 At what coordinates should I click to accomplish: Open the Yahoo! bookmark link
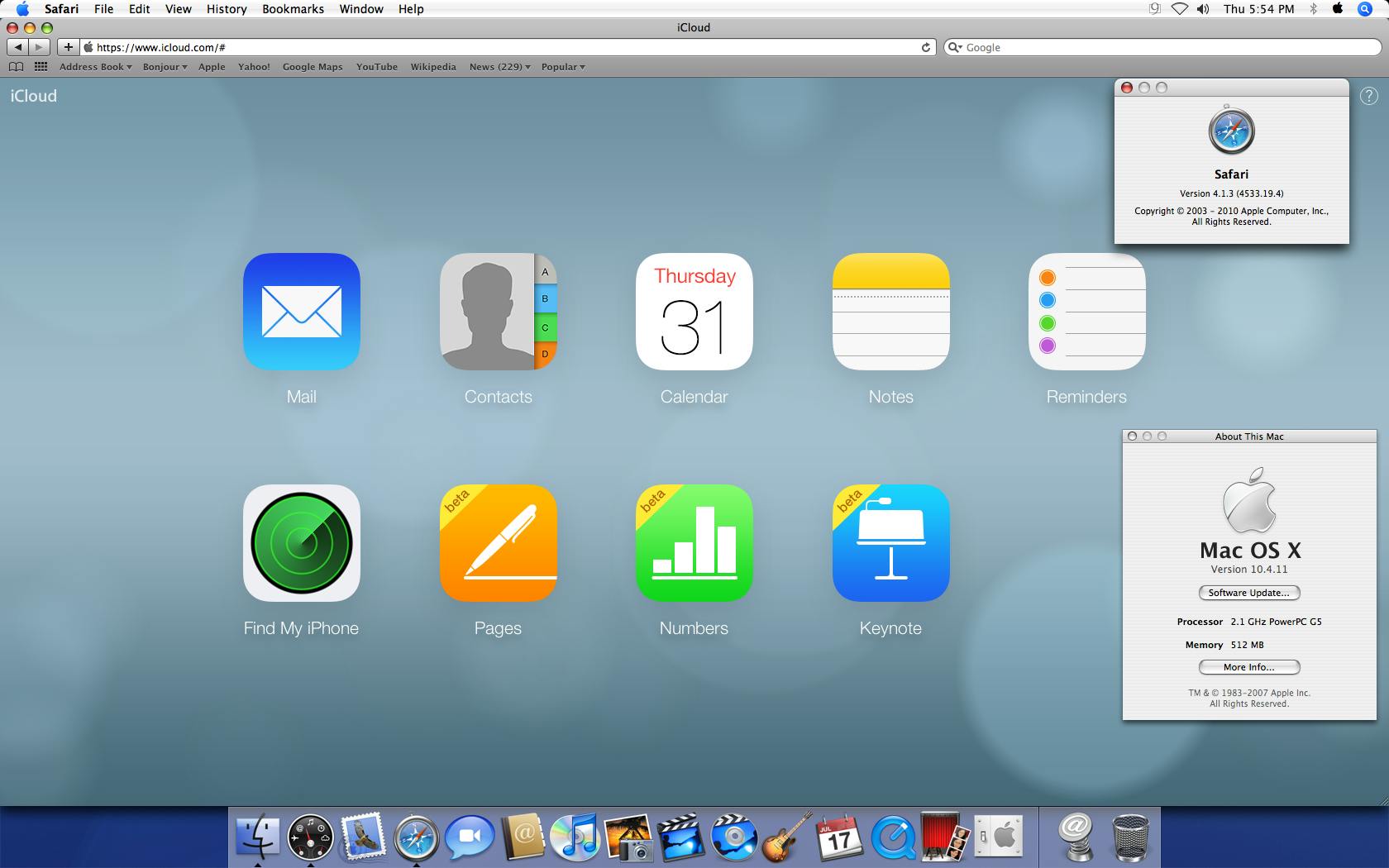[254, 67]
